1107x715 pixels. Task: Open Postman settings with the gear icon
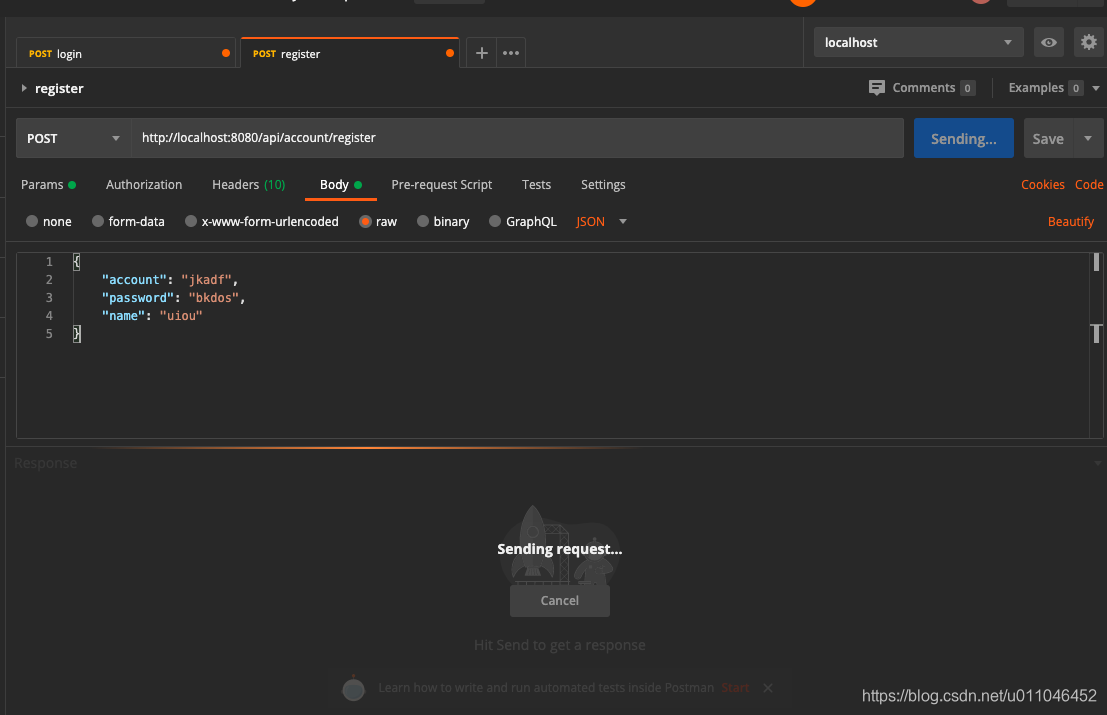point(1088,42)
